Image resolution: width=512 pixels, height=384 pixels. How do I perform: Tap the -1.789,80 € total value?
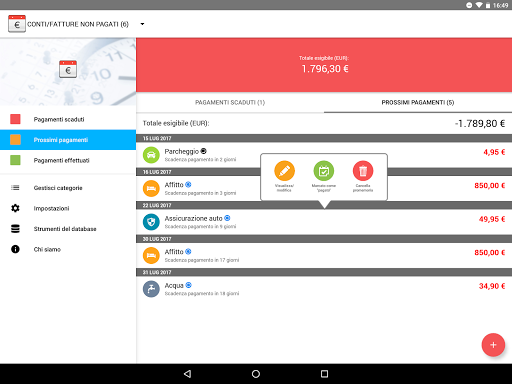[480, 124]
